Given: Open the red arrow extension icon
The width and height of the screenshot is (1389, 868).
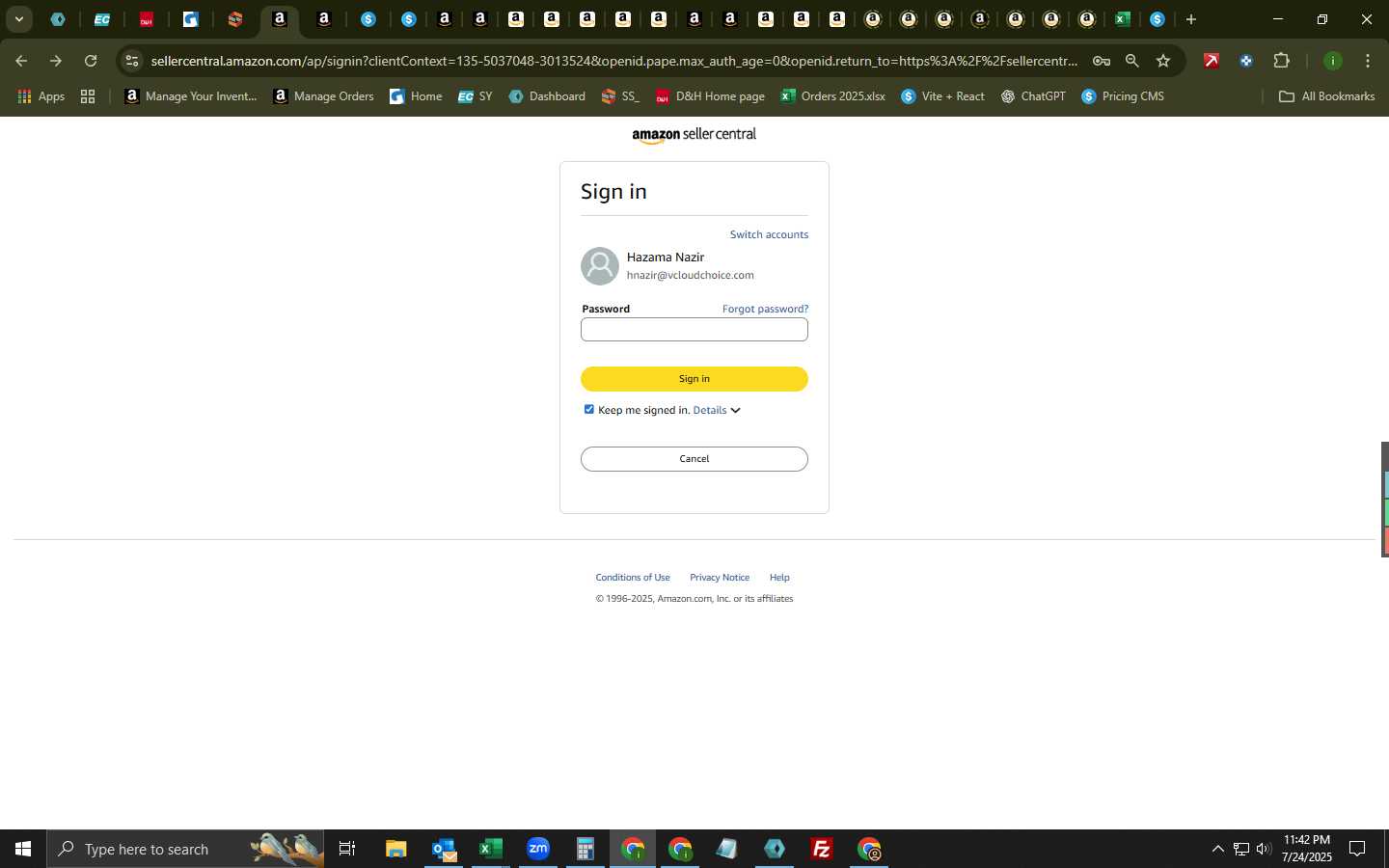Looking at the screenshot, I should click(x=1212, y=61).
